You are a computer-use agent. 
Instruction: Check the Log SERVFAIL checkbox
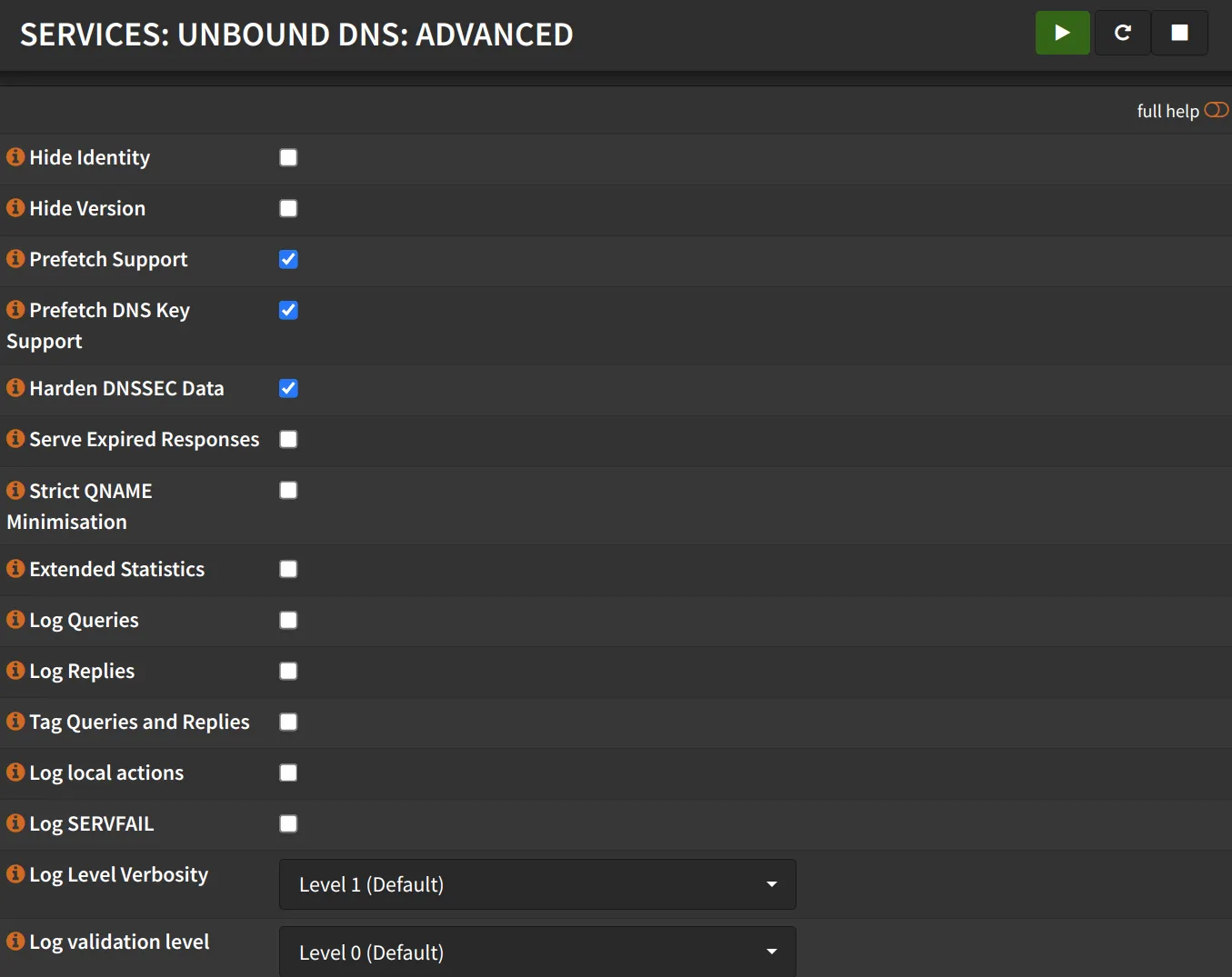coord(288,823)
